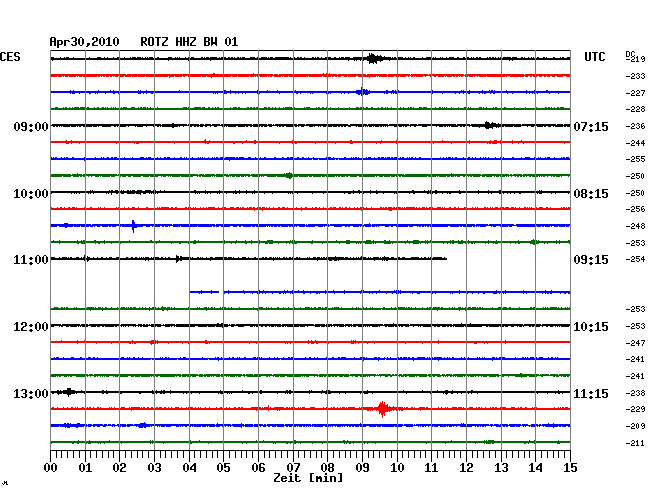The width and height of the screenshot is (650, 494).
Task: Click the 13 minute axis tick label
Action: (501, 467)
